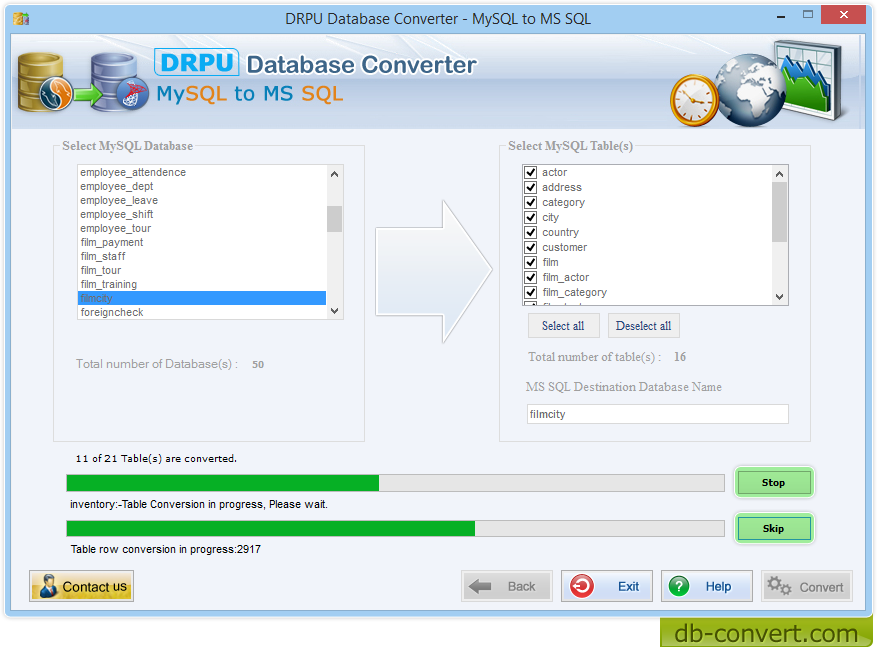The width and height of the screenshot is (877, 647).
Task: Uncheck the country table checkbox
Action: click(x=530, y=232)
